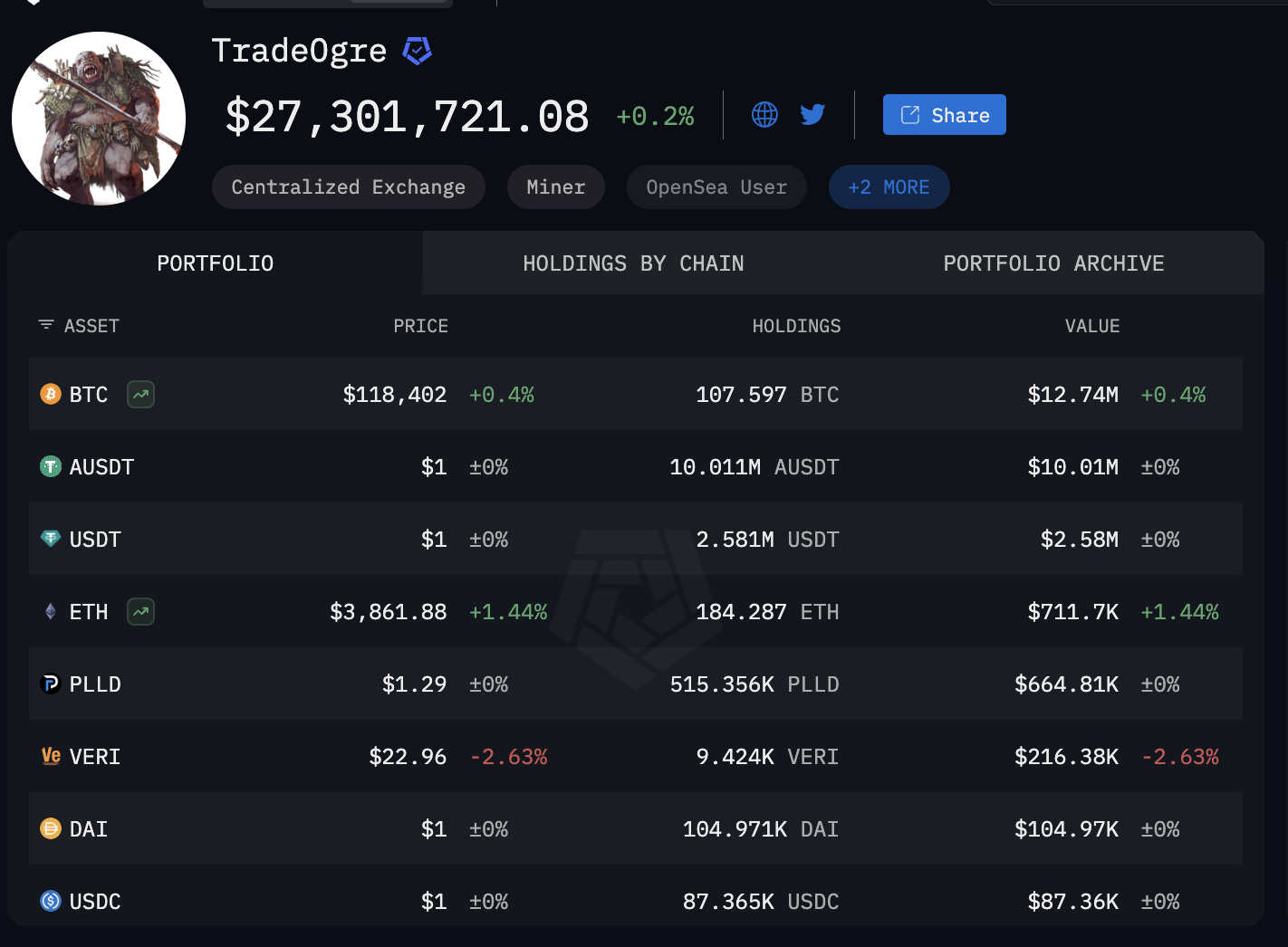Viewport: 1288px width, 947px height.
Task: Share the TradeOgre entity page
Action: (x=944, y=115)
